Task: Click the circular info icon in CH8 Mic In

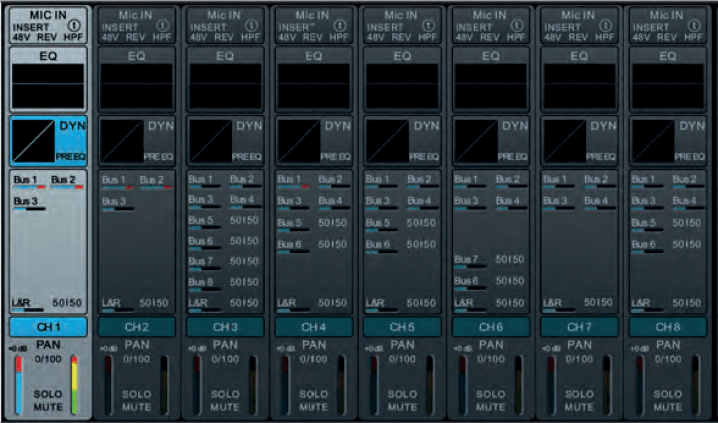Action: tap(694, 26)
